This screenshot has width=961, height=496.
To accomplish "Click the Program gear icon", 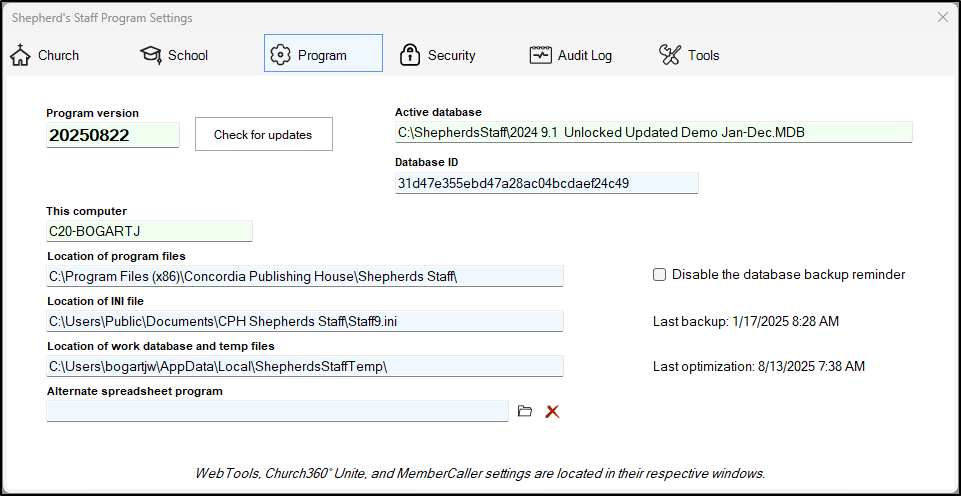I will (x=281, y=55).
